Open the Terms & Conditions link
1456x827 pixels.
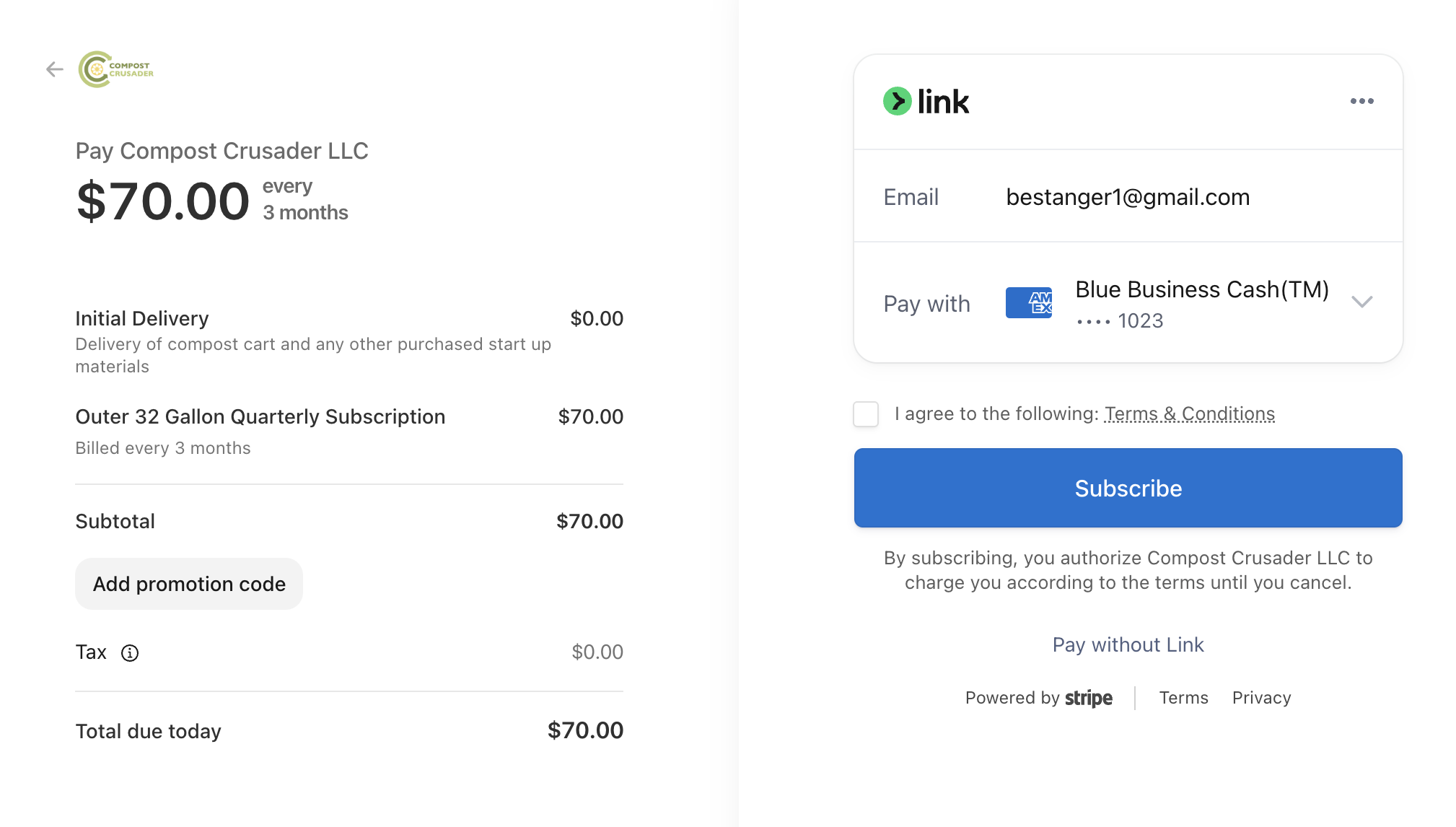(x=1190, y=413)
